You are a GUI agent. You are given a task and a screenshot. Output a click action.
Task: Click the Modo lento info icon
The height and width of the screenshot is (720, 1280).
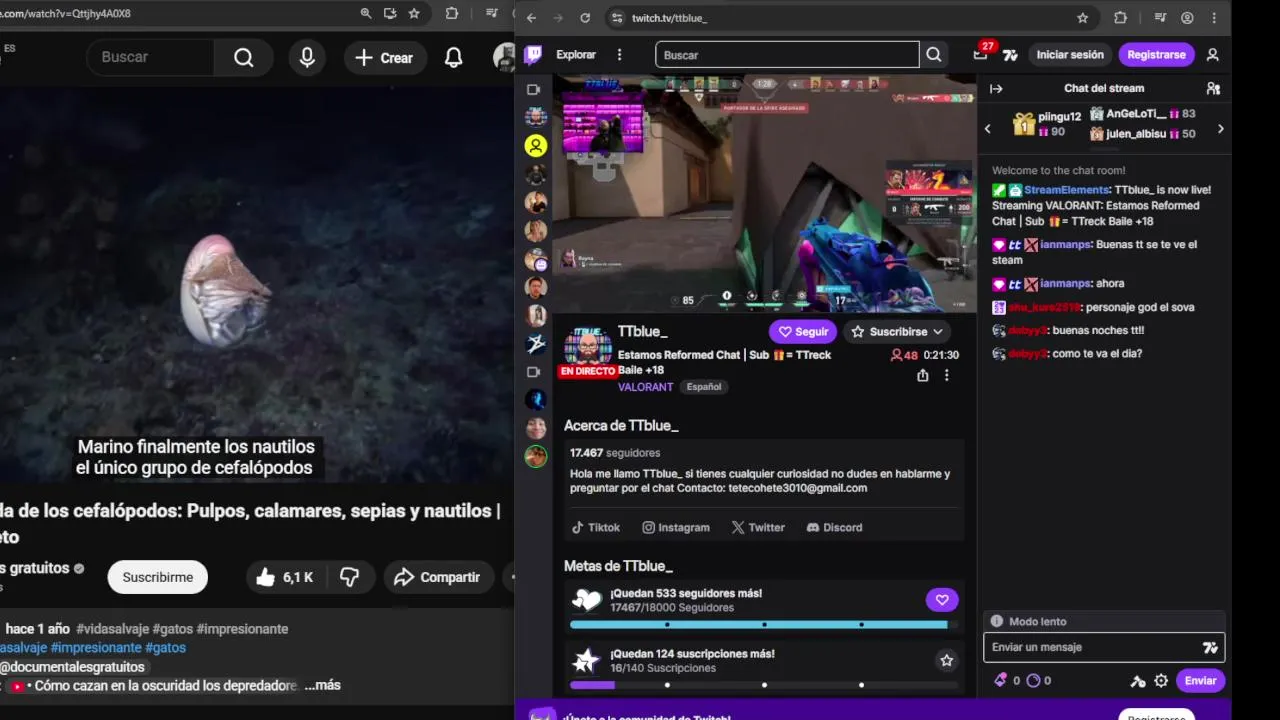996,621
